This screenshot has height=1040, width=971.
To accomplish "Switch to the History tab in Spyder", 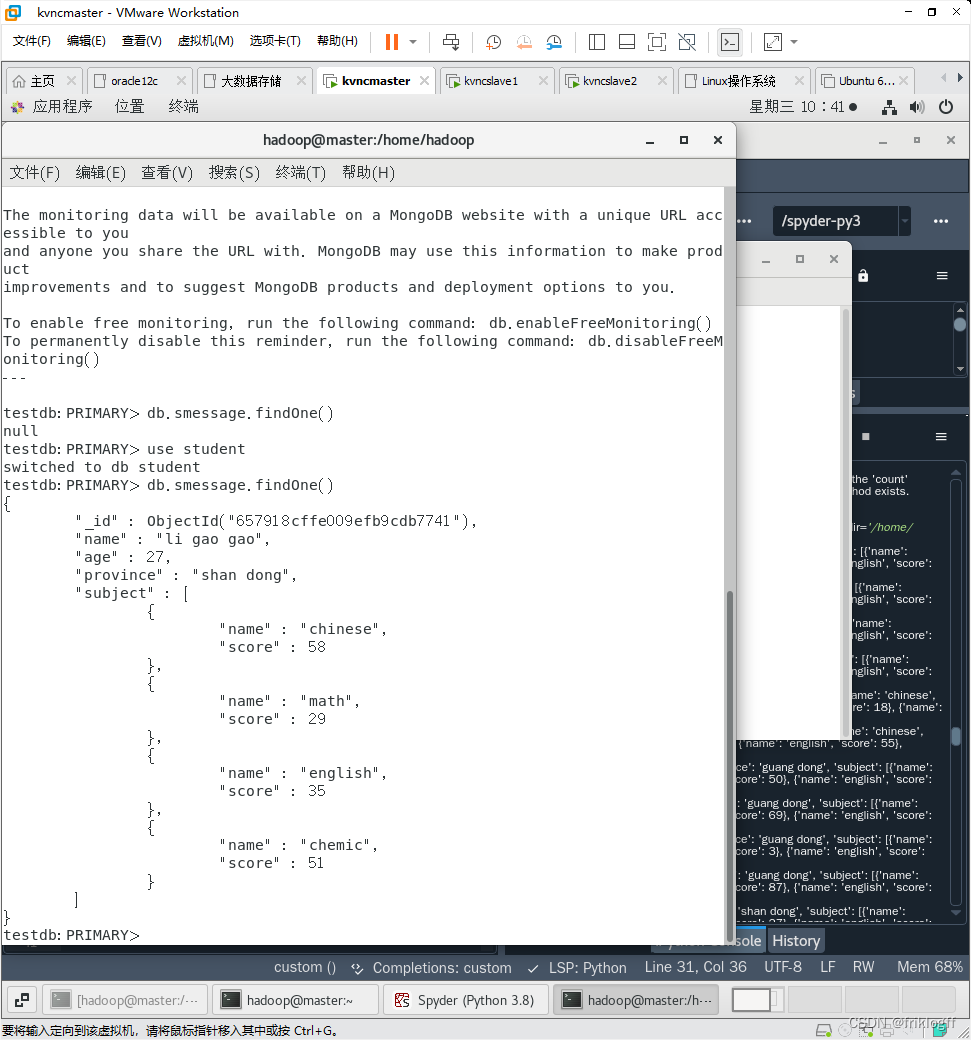I will [795, 940].
